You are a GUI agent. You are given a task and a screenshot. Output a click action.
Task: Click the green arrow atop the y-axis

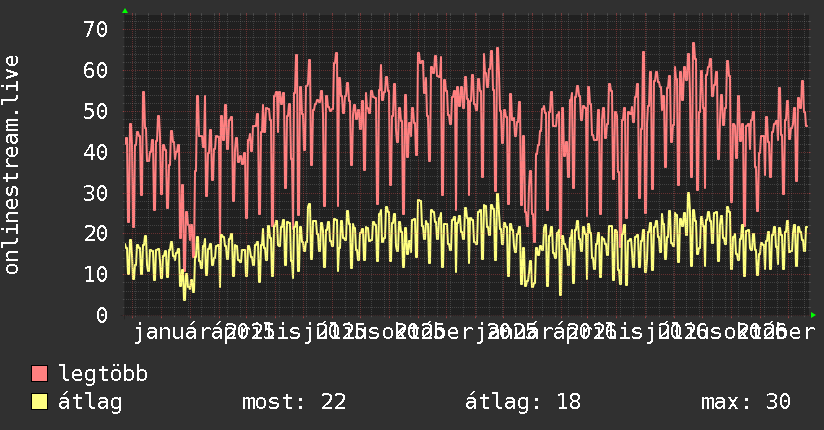coord(125,11)
